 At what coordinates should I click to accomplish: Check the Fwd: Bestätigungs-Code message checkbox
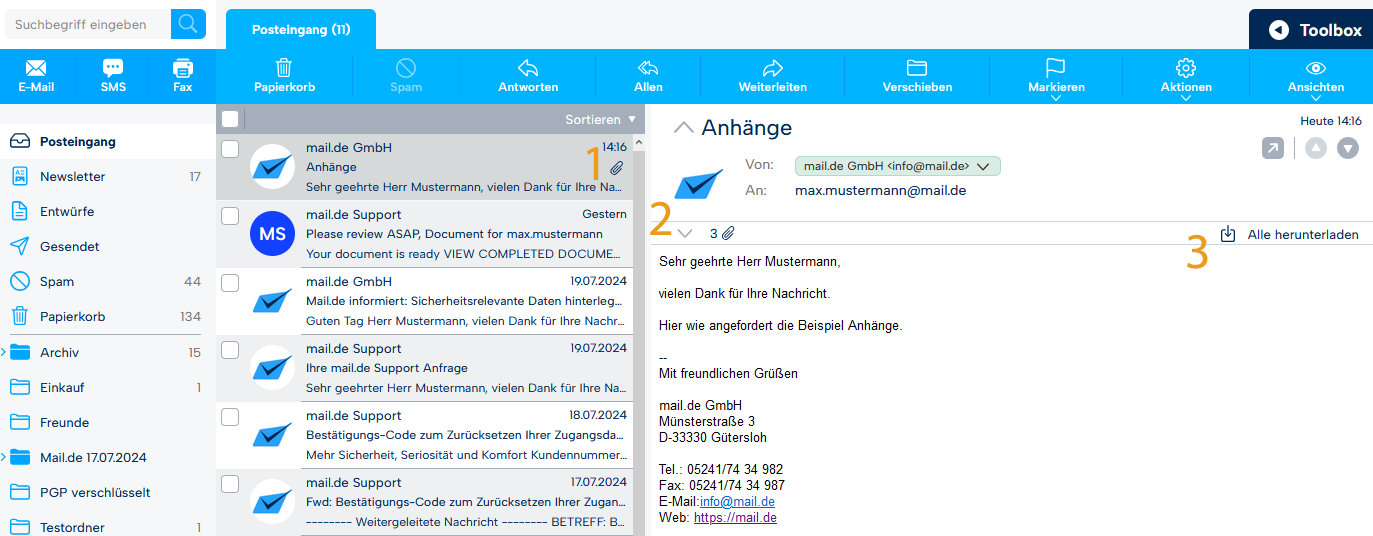[x=230, y=484]
